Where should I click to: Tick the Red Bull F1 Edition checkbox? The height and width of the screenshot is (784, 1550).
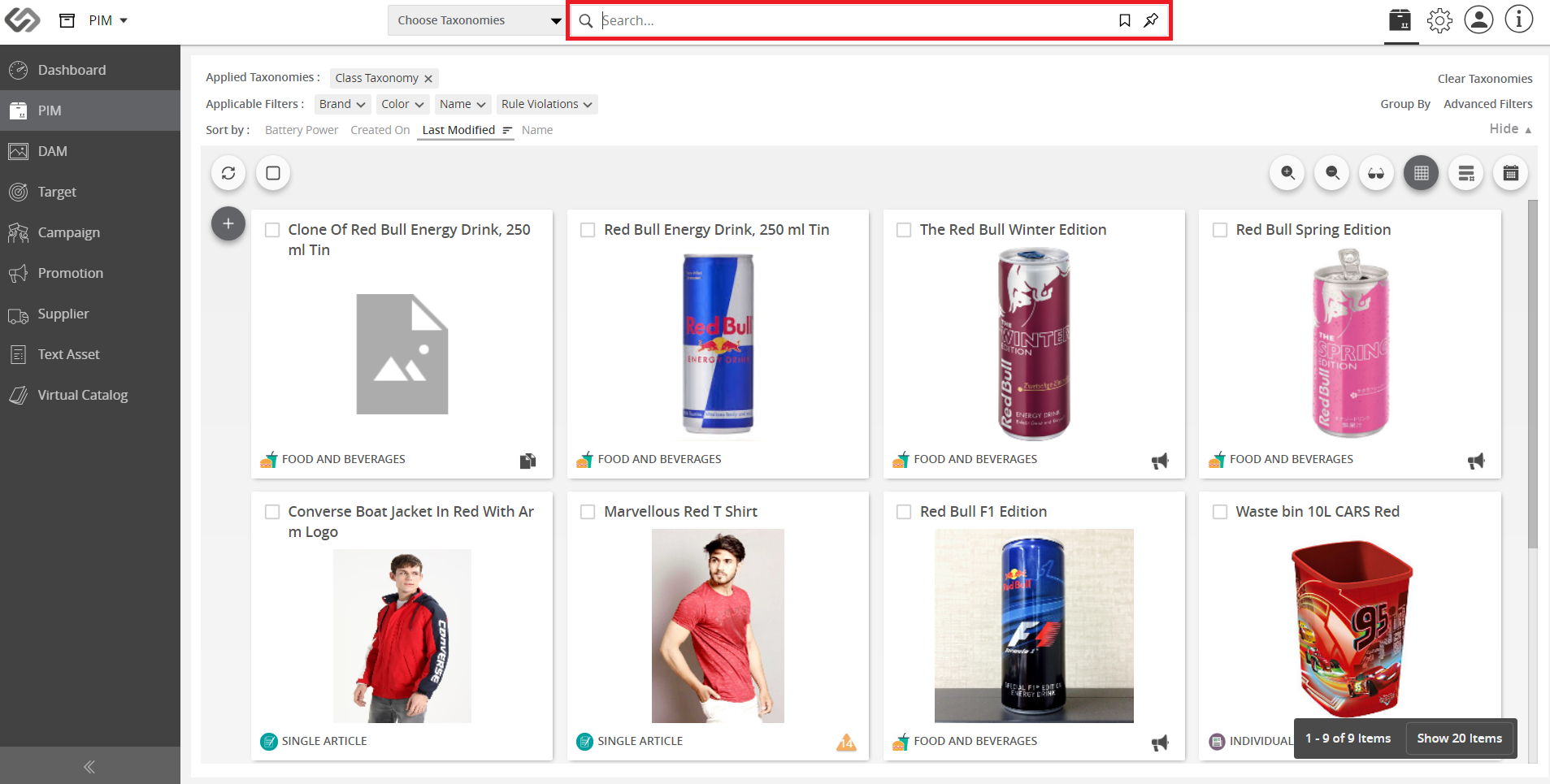(x=904, y=512)
